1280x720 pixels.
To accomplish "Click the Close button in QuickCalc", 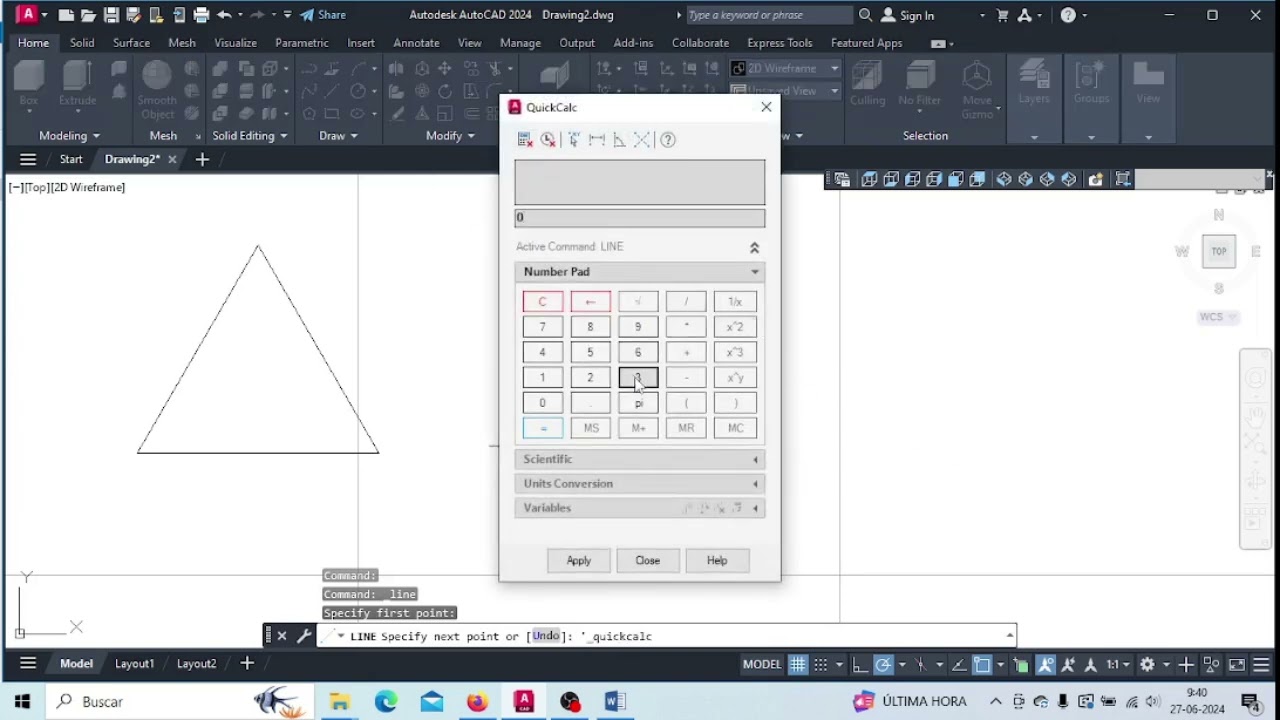I will 648,560.
